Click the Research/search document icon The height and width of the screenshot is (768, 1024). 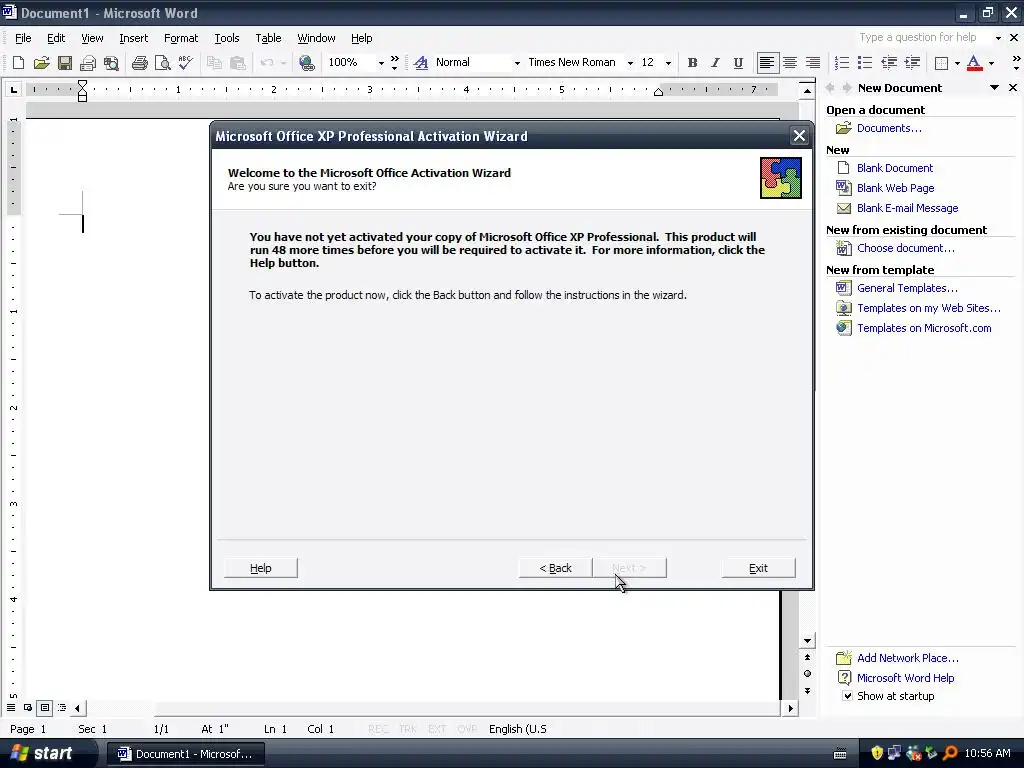[111, 63]
